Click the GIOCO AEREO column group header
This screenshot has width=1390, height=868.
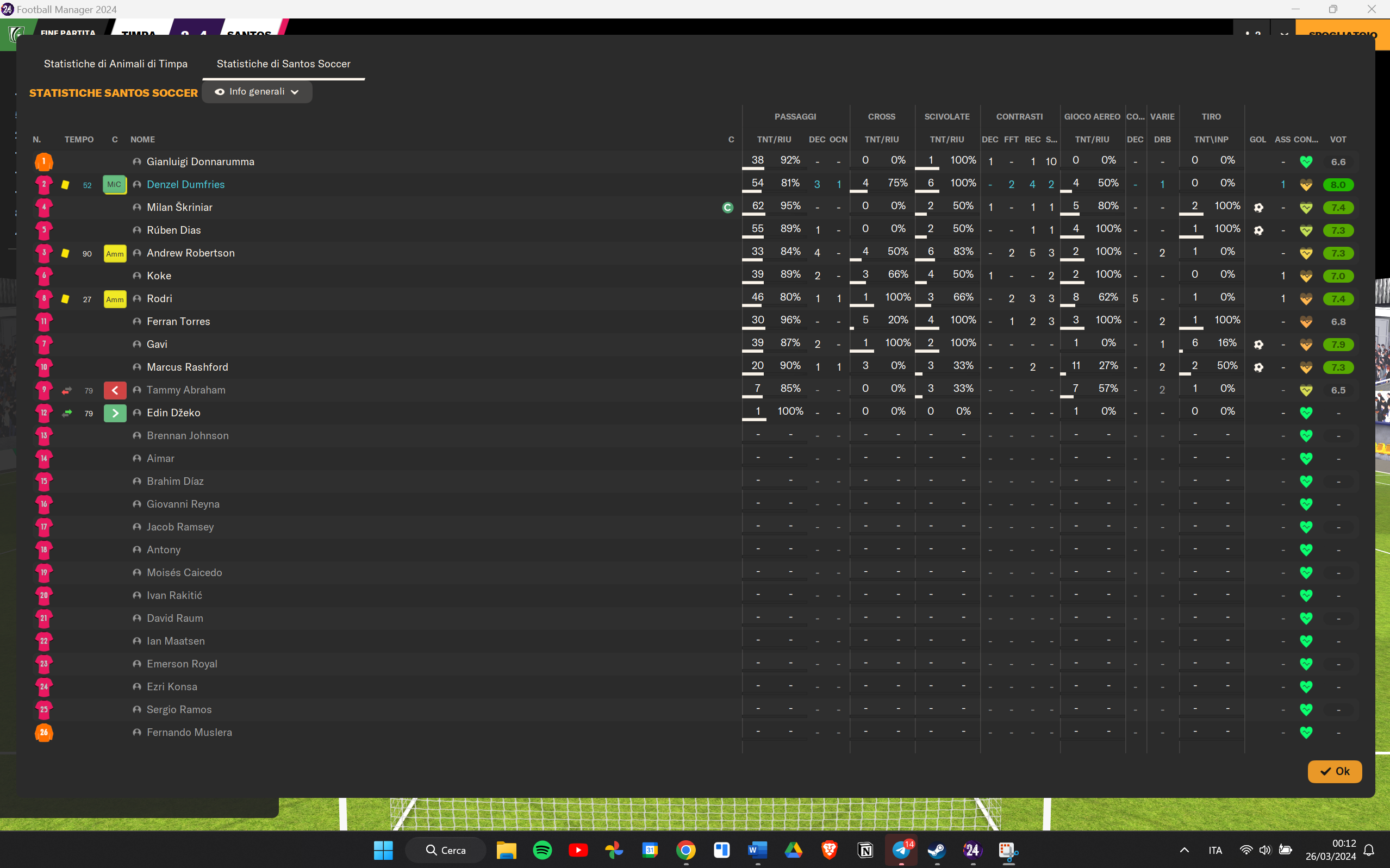1092,116
